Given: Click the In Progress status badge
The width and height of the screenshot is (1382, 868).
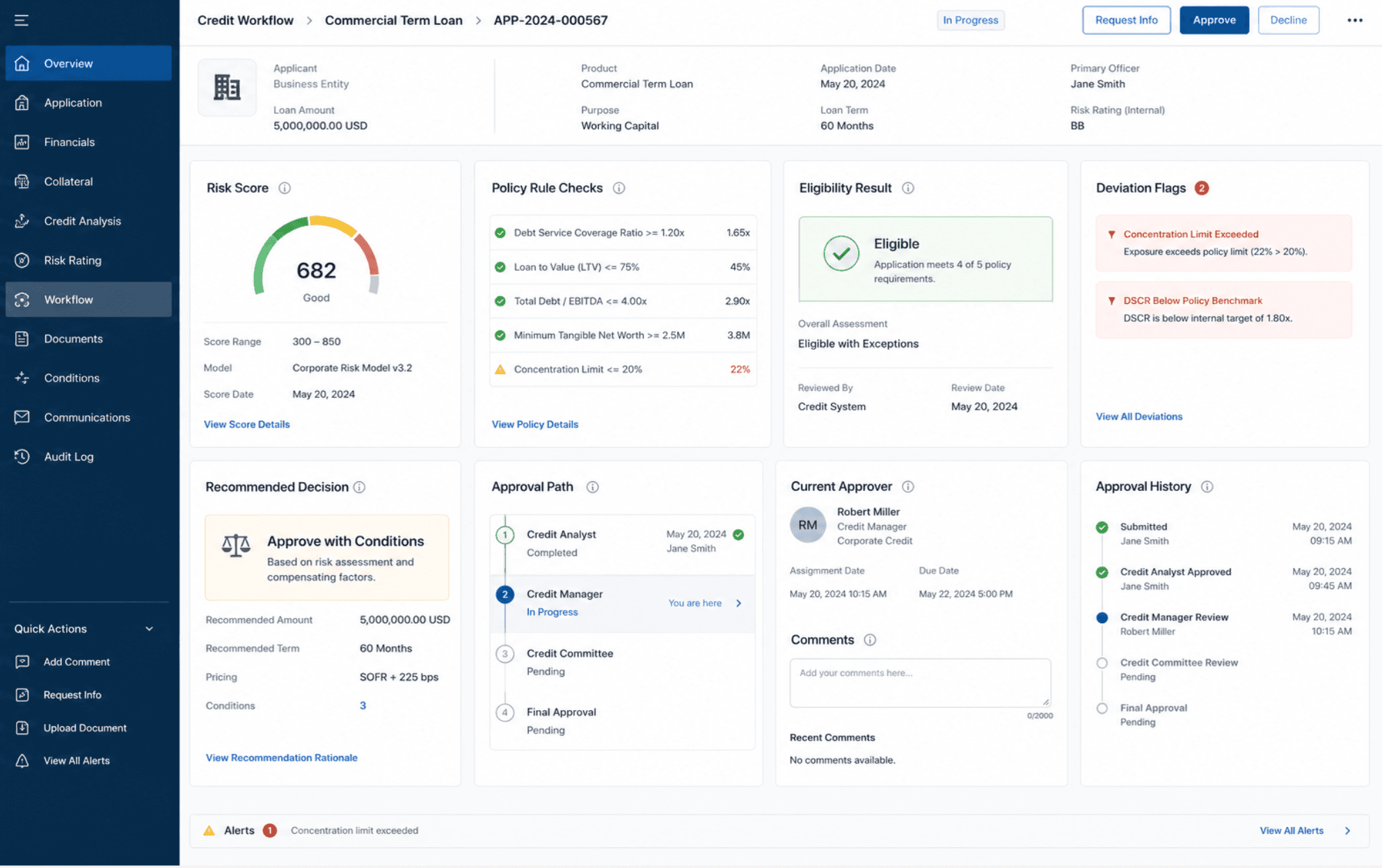Looking at the screenshot, I should [970, 20].
